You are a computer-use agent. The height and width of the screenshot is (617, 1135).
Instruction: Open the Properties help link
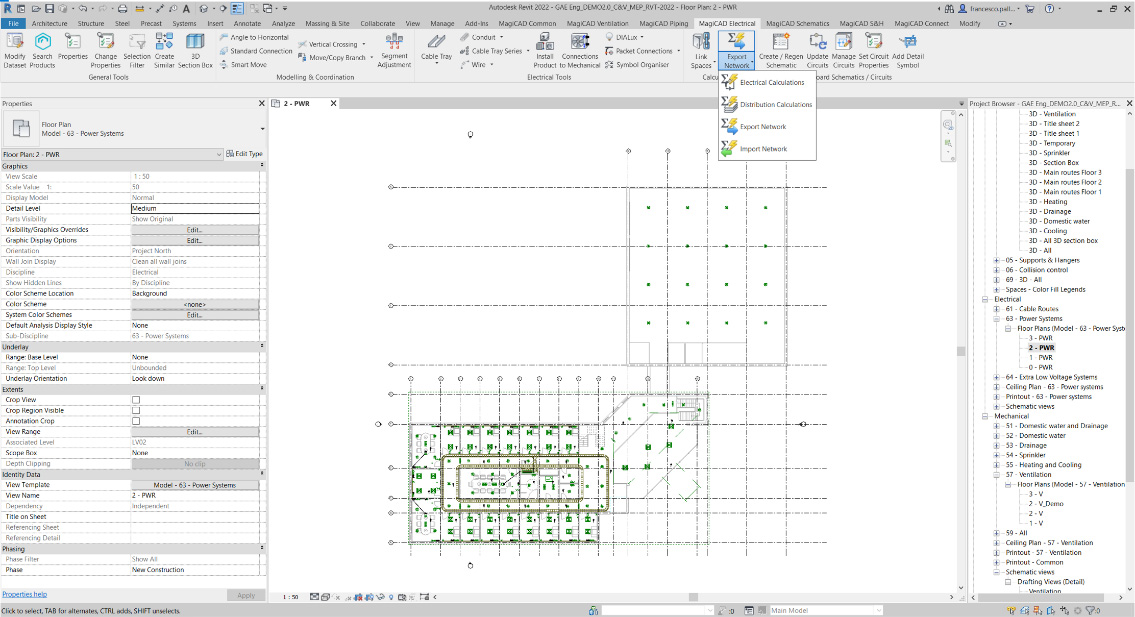(24, 594)
